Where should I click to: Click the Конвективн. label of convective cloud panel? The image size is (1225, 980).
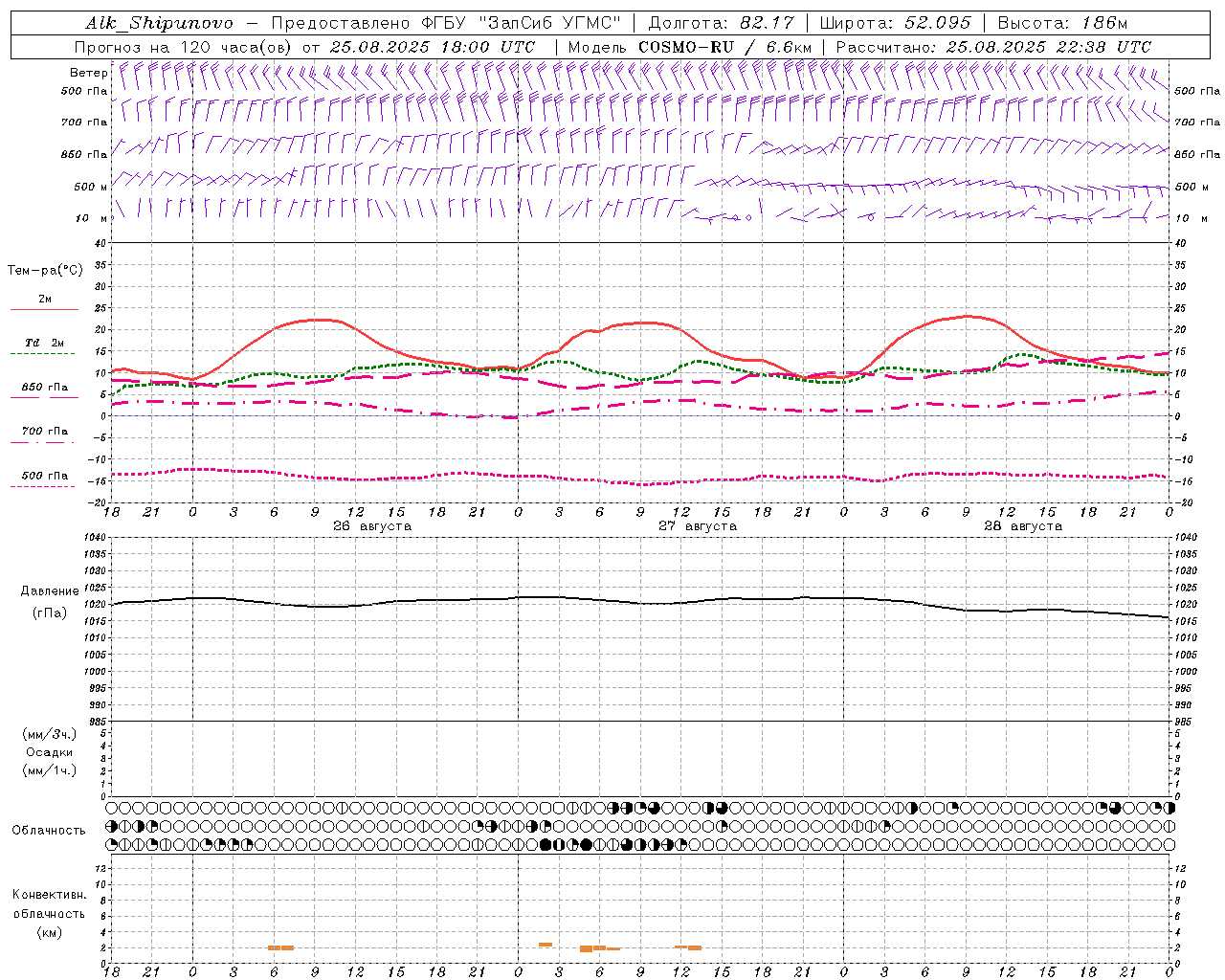coord(49,895)
